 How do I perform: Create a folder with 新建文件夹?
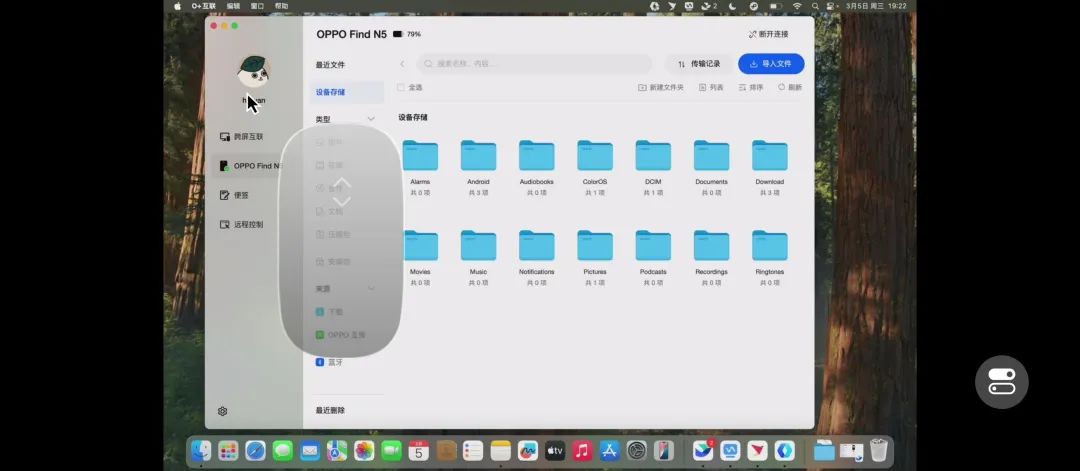661,87
